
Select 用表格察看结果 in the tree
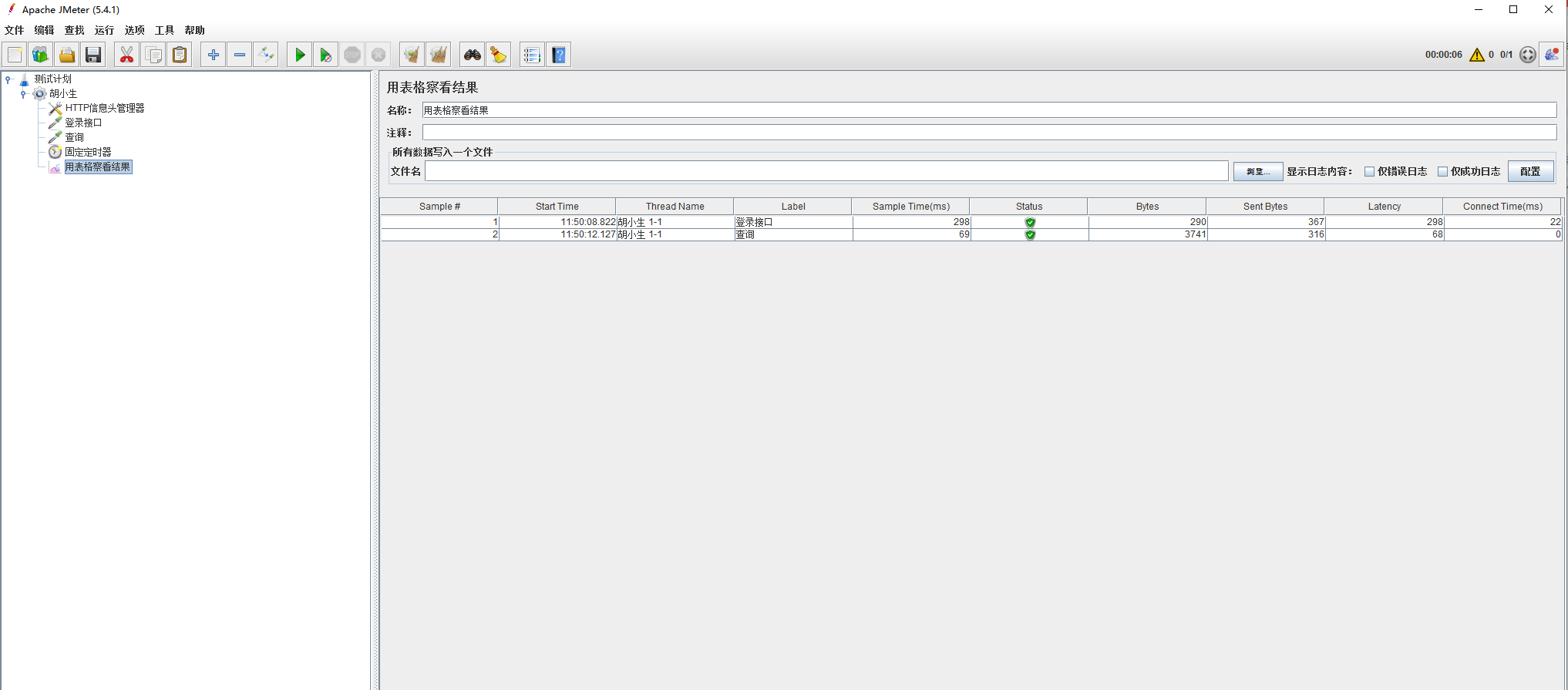pos(98,167)
